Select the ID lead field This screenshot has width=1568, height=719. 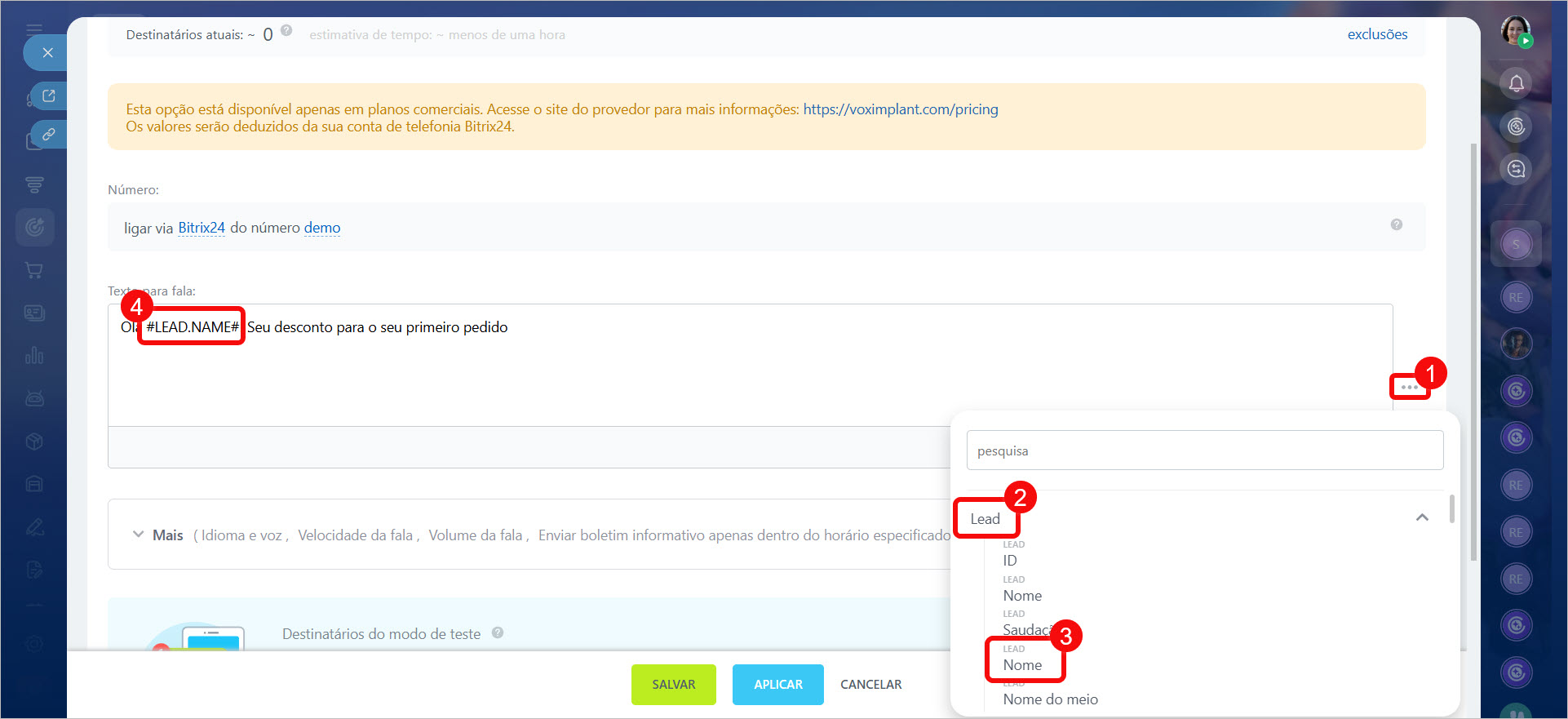pos(1010,560)
